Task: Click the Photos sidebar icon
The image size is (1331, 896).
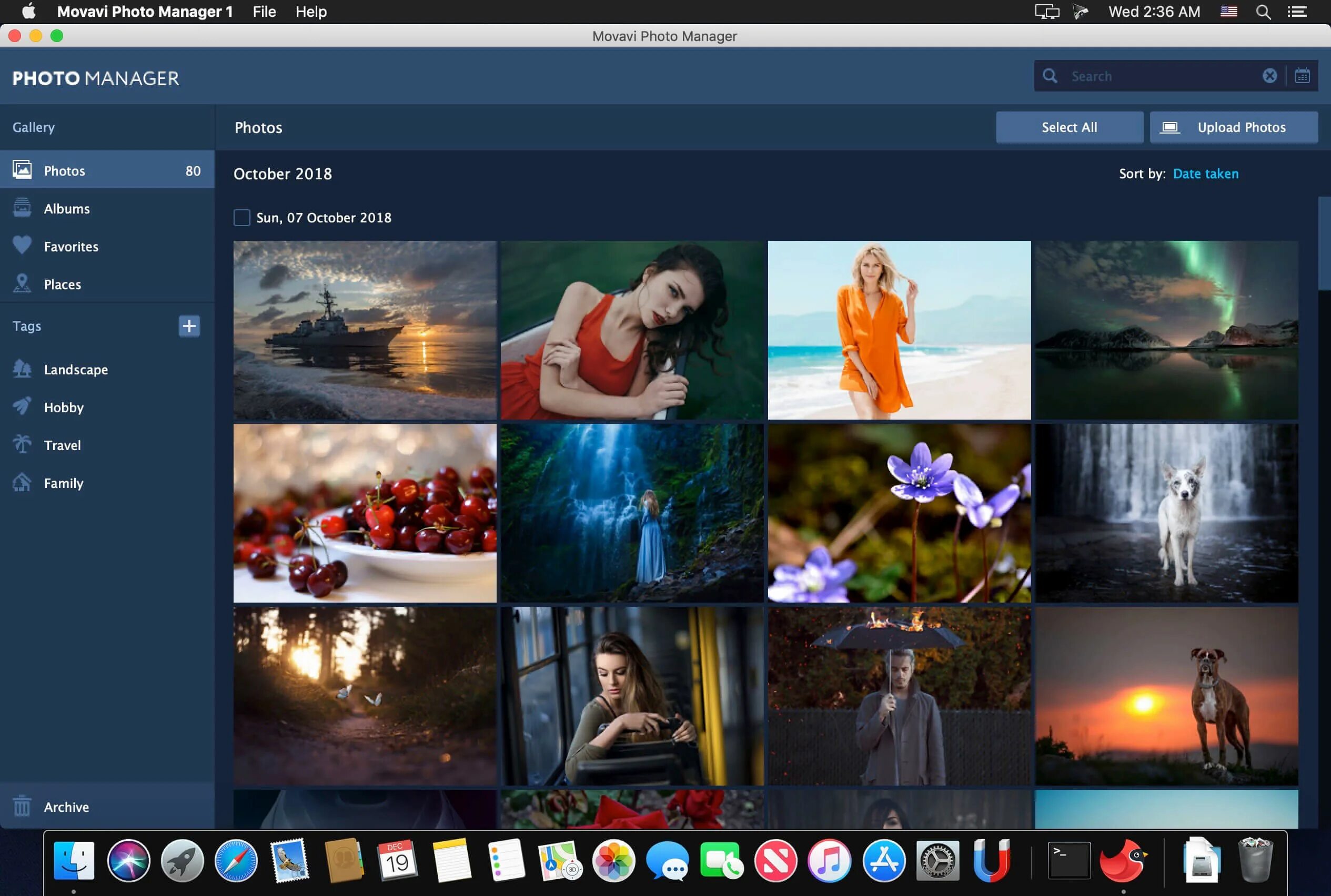Action: 21,169
